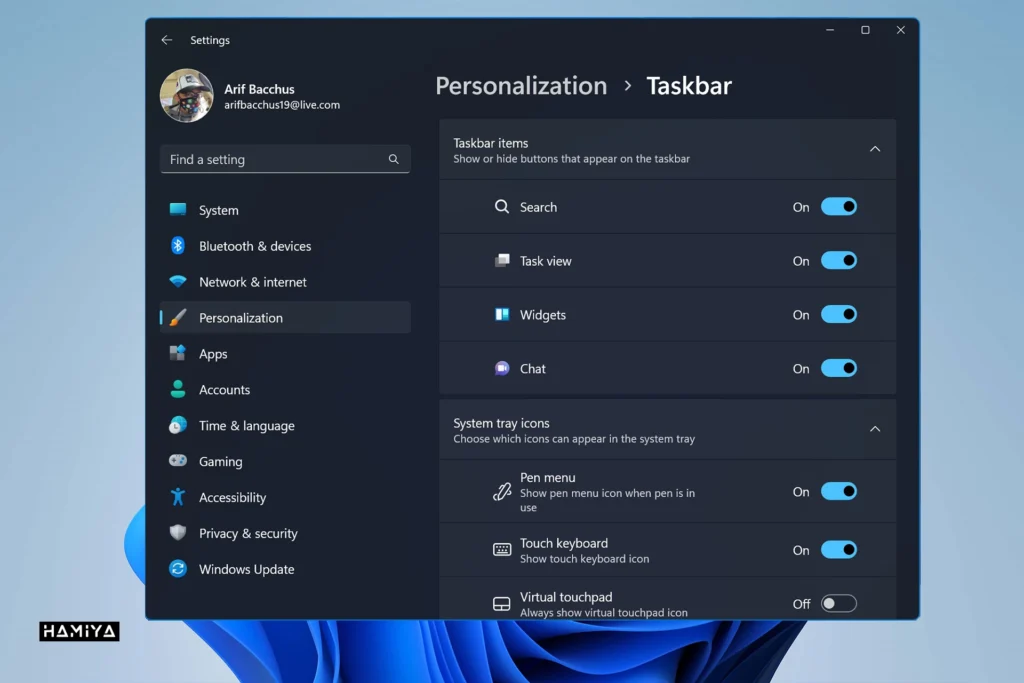Click the Widgets row icon
1024x683 pixels.
pos(502,315)
